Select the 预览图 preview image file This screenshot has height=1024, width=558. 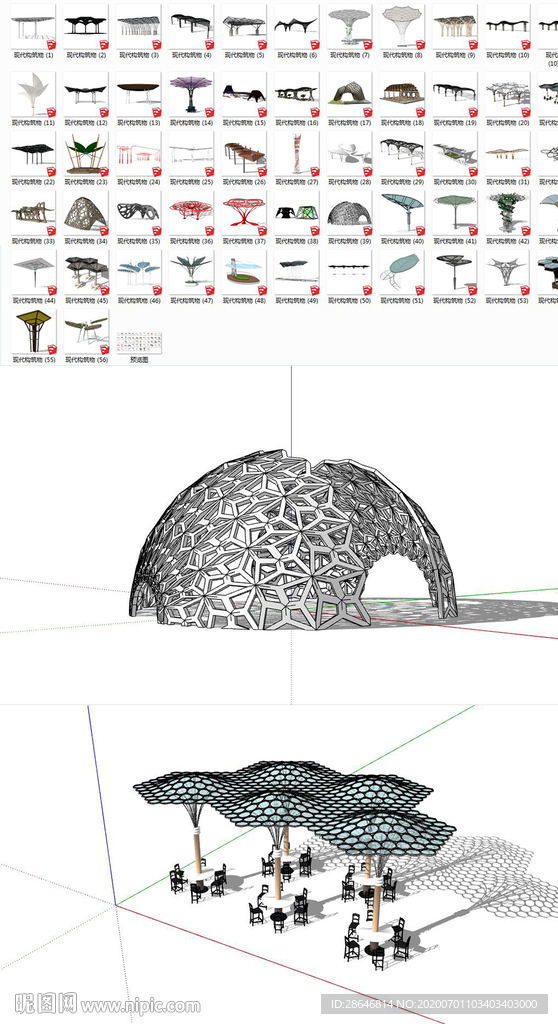[x=139, y=347]
